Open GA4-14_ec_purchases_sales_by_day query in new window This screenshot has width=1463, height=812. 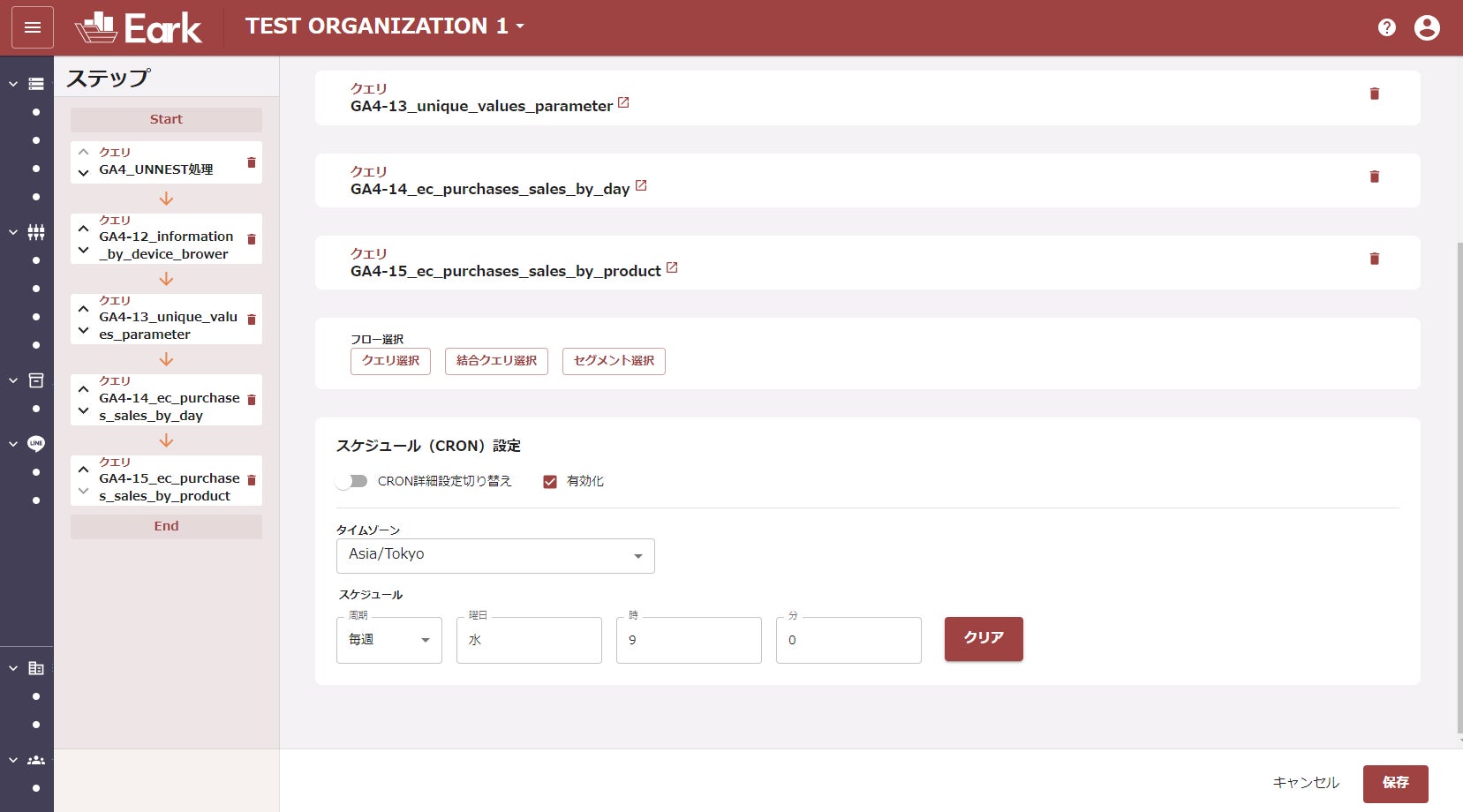641,186
